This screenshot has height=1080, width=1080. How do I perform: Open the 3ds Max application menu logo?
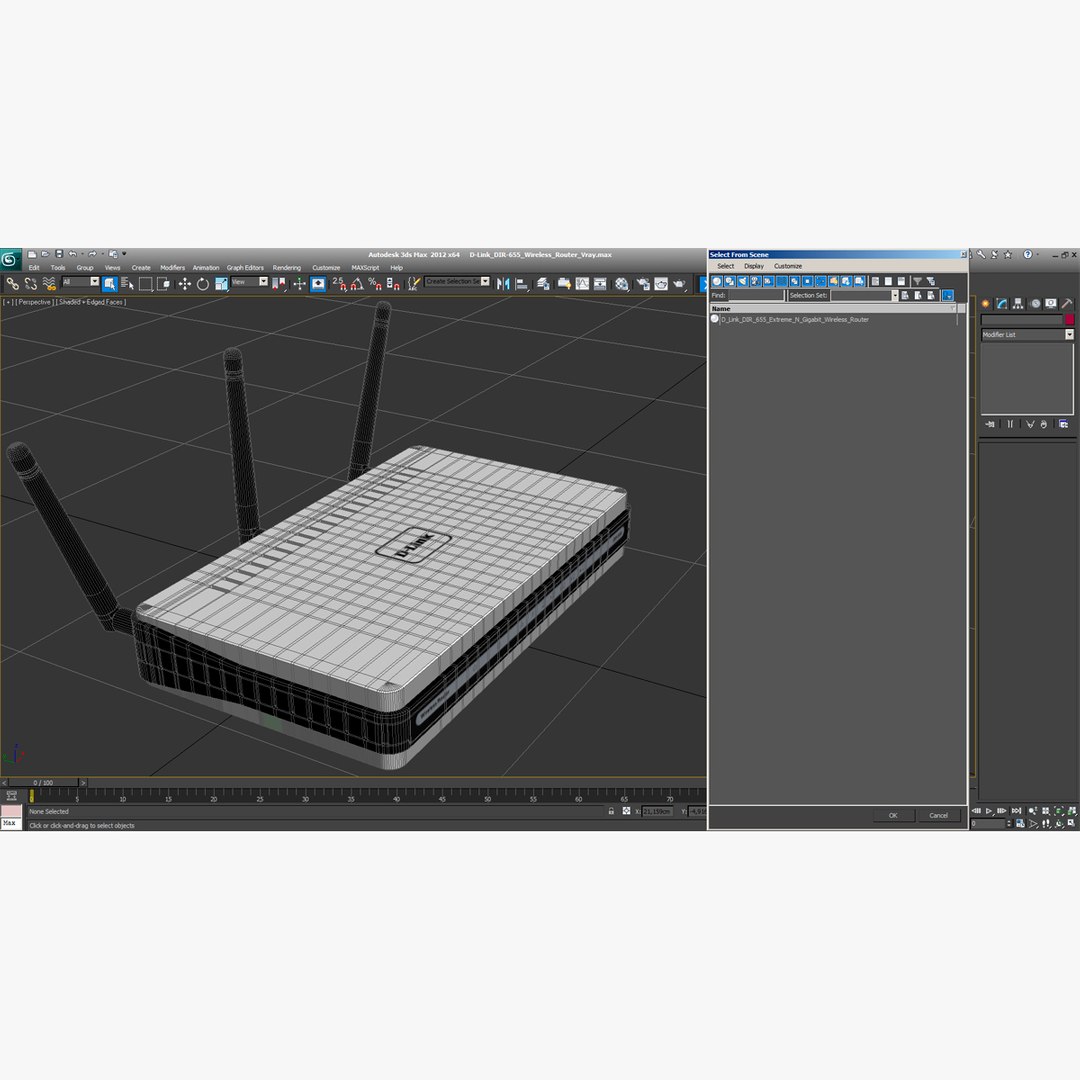[10, 260]
